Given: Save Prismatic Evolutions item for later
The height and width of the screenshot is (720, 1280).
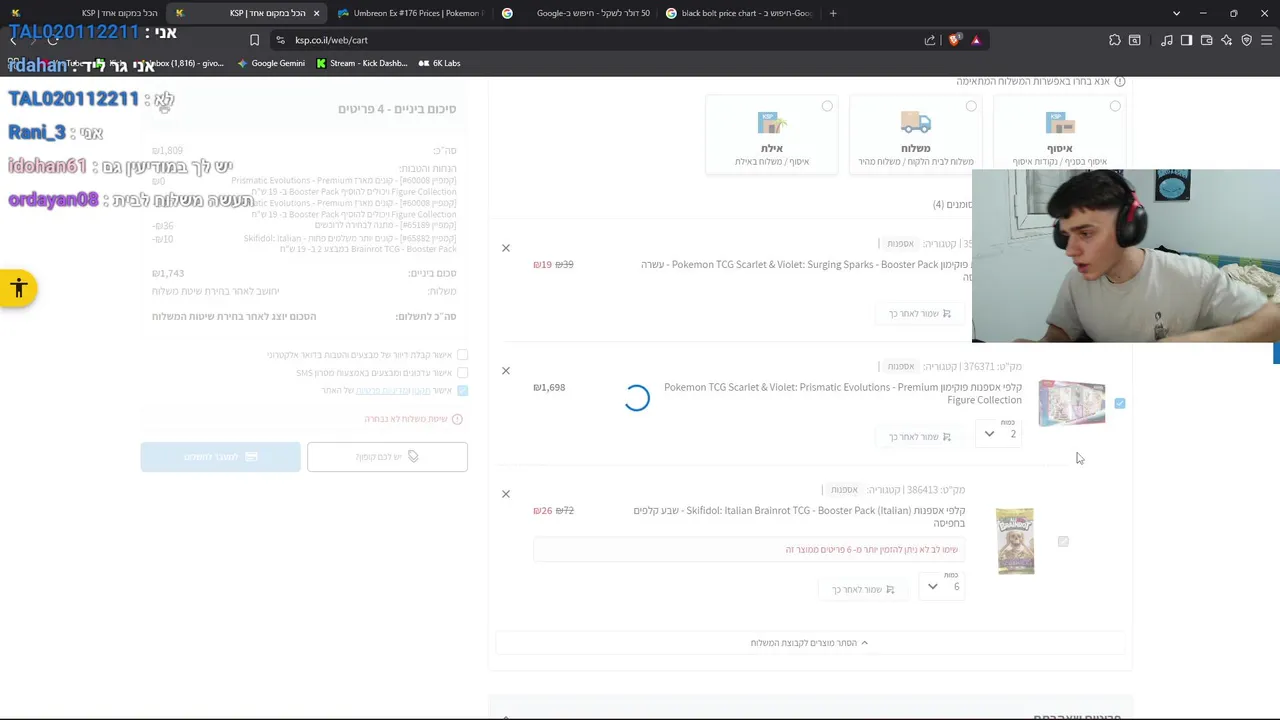Looking at the screenshot, I should click(x=920, y=436).
